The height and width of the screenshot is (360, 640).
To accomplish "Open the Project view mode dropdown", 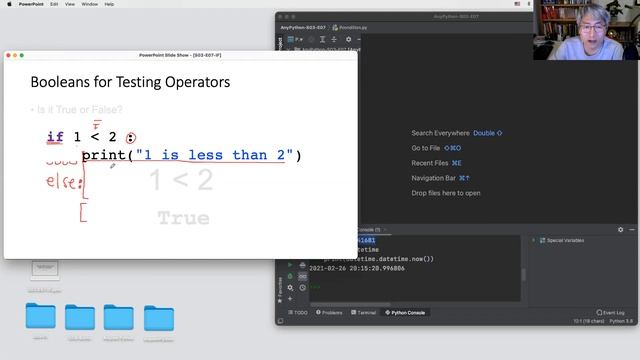I will coord(295,39).
